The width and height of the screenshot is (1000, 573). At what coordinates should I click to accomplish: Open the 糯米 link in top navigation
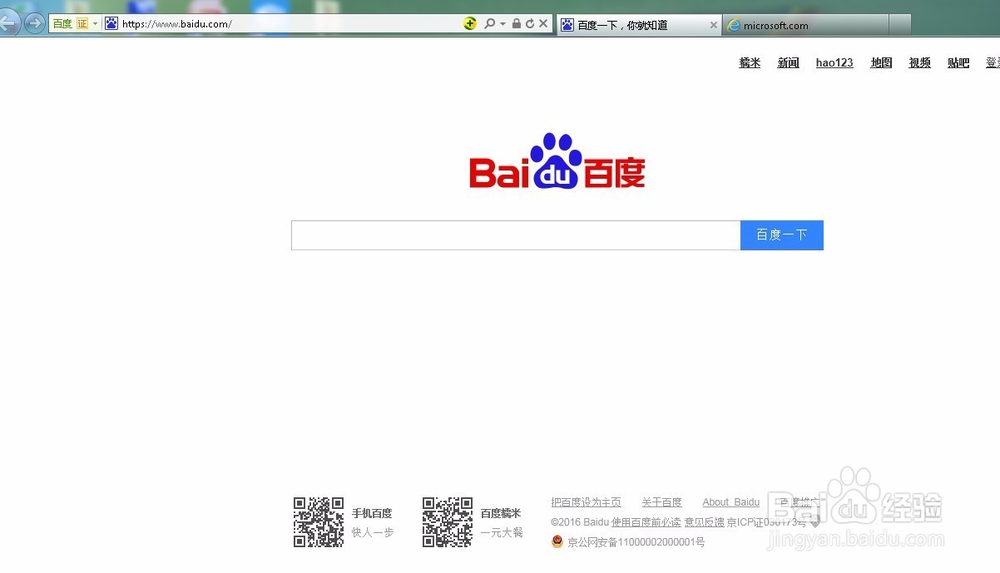click(x=750, y=63)
